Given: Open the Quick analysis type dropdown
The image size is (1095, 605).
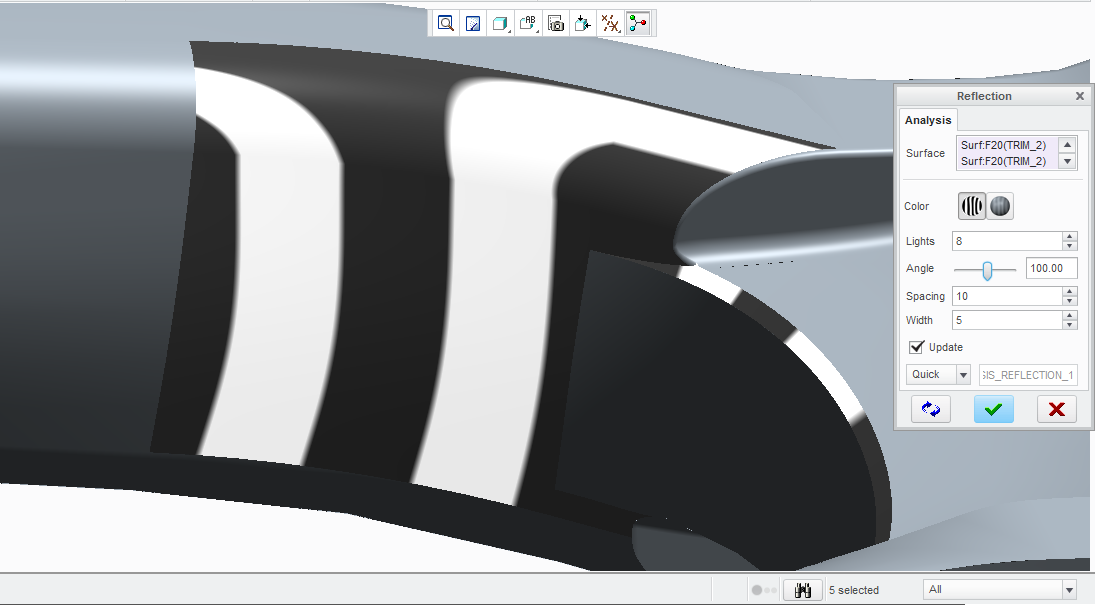Looking at the screenshot, I should [x=938, y=374].
